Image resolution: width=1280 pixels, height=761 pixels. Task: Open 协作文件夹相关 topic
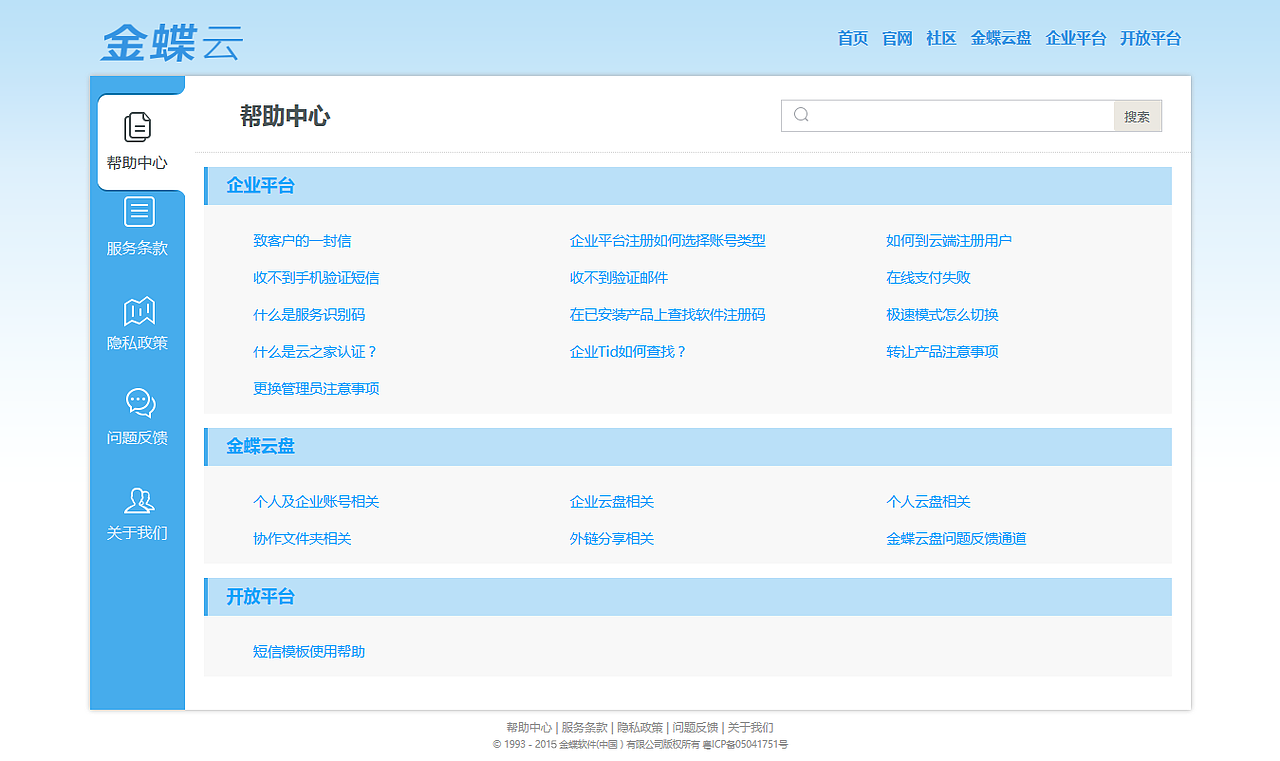pyautogui.click(x=302, y=539)
